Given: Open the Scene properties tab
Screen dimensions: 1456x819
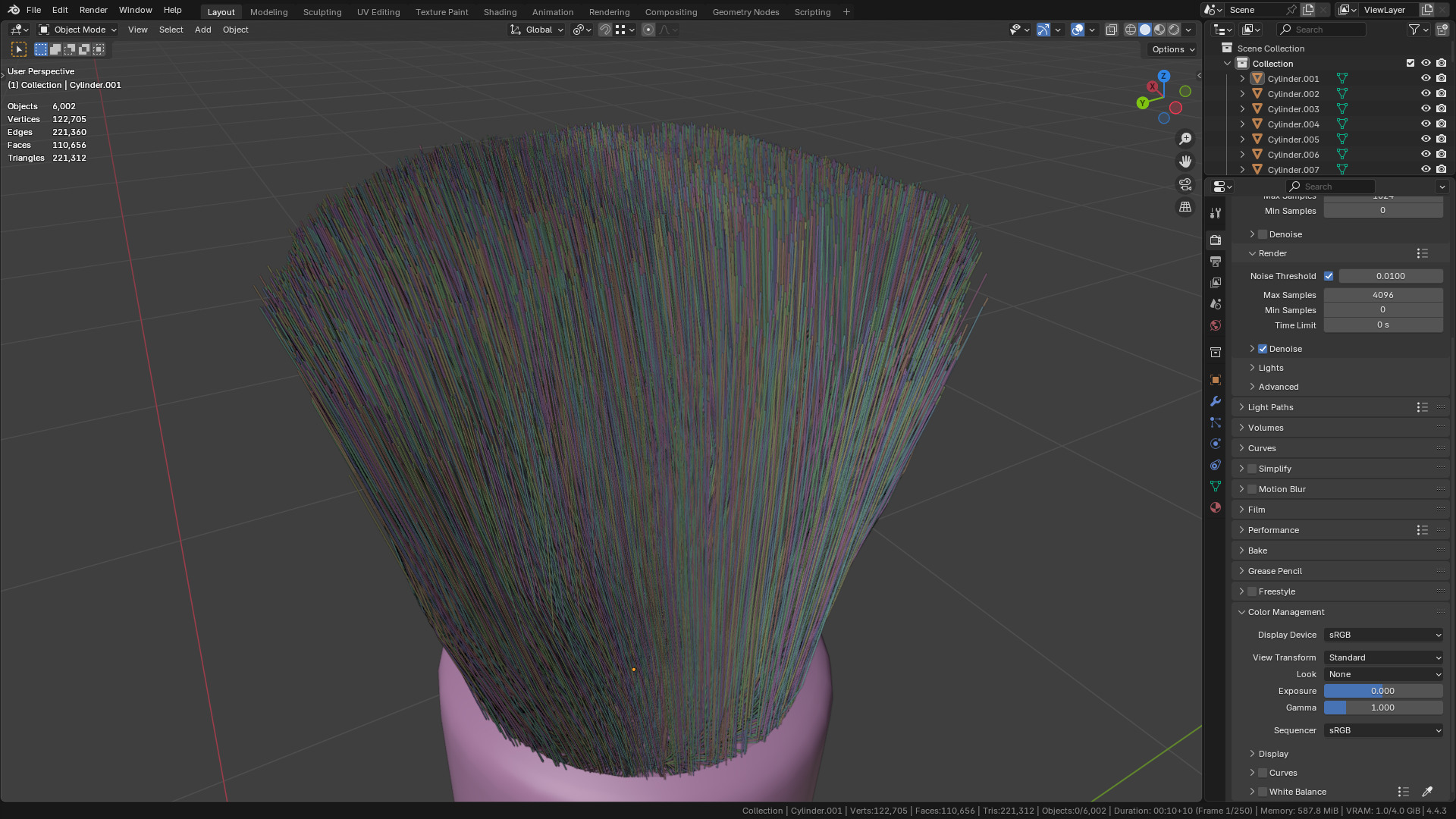Looking at the screenshot, I should click(x=1216, y=303).
